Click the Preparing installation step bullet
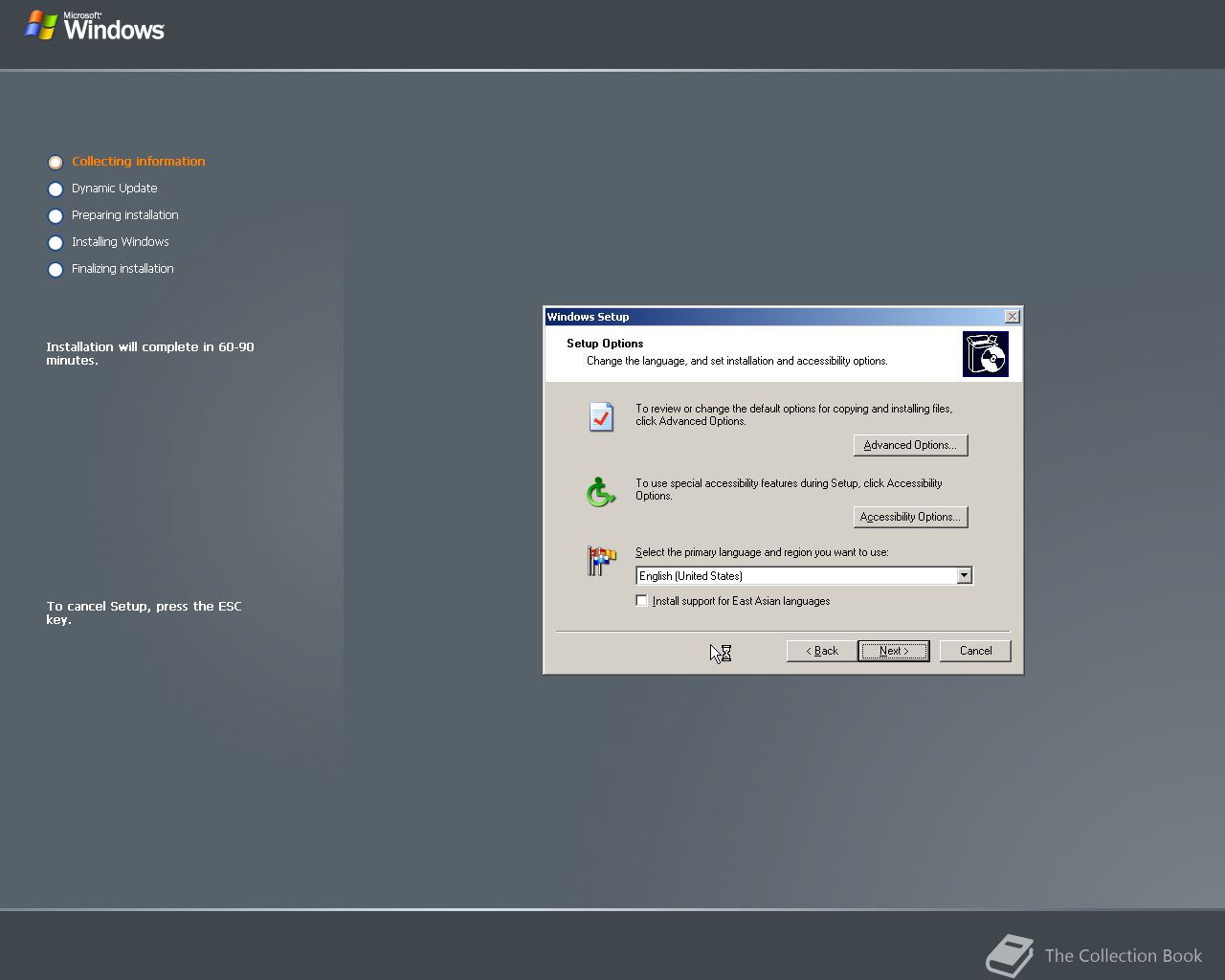1225x980 pixels. [56, 216]
